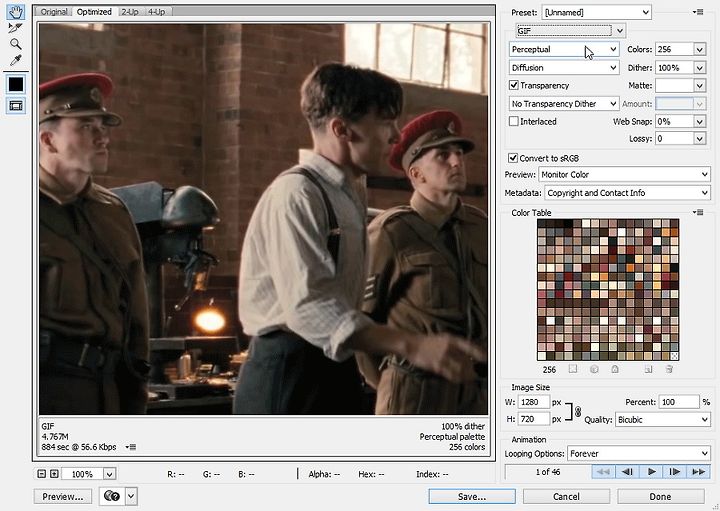Select the Hand tool

(16, 11)
